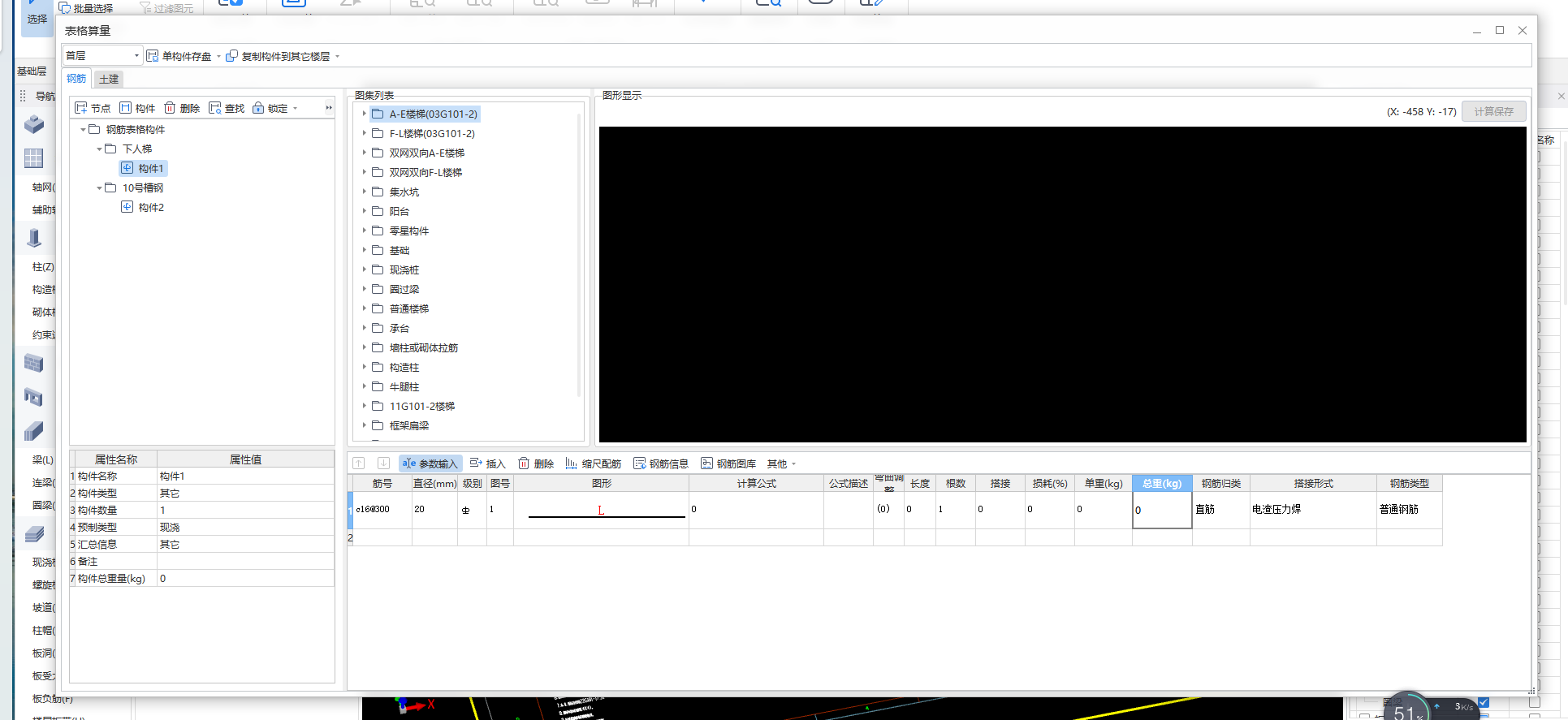Select the 基础 folder in atlas list
This screenshot has width=1568, height=720.
coord(400,250)
